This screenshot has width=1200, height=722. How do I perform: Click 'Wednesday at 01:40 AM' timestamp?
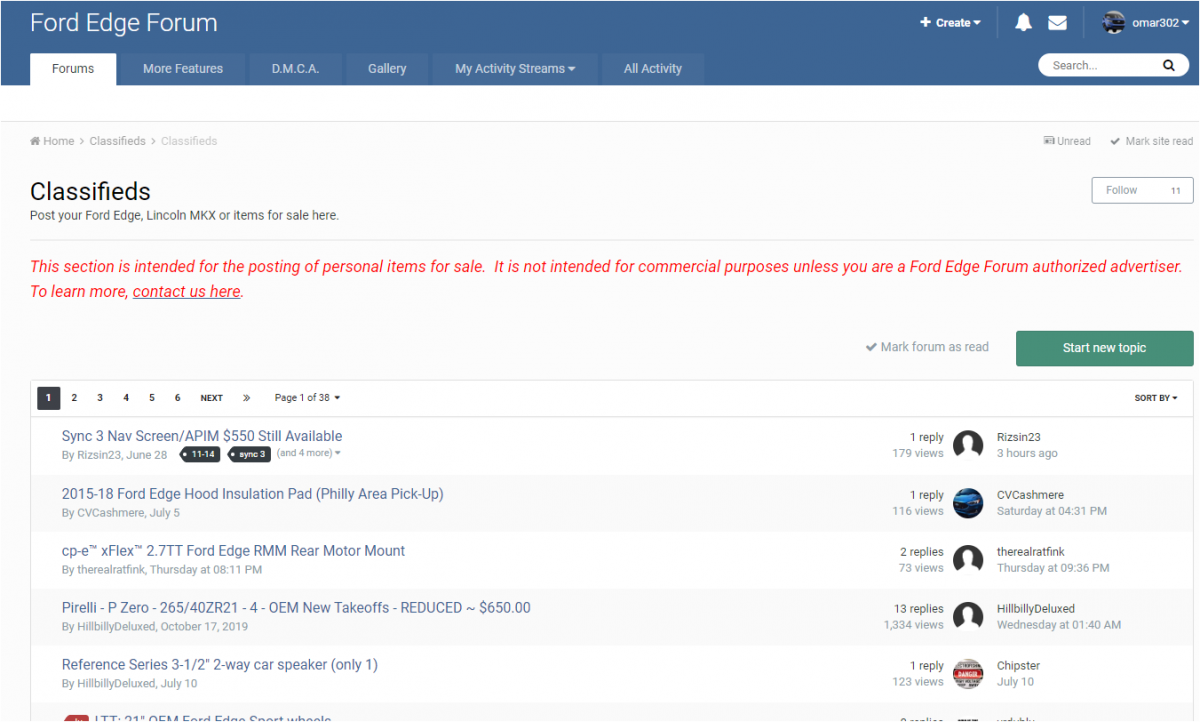point(1059,625)
